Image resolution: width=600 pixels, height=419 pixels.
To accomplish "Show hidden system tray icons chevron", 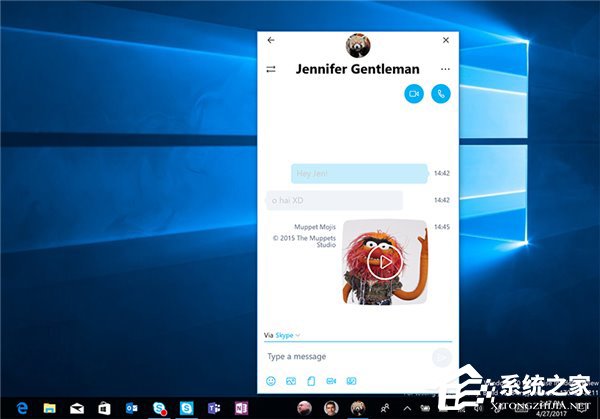I will [407, 408].
